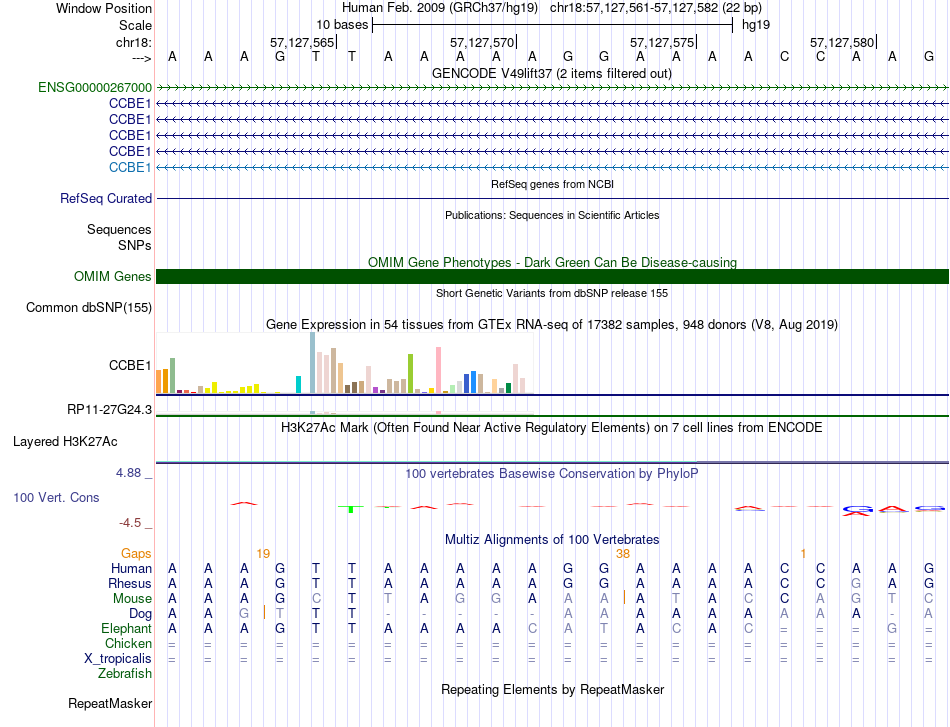Click the RP11-27G24.3 gene label
Image resolution: width=950 pixels, height=727 pixels.
(109, 410)
